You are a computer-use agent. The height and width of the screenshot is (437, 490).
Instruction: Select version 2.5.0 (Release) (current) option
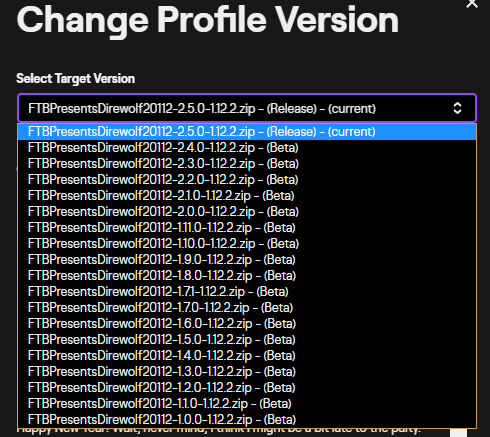pos(247,132)
